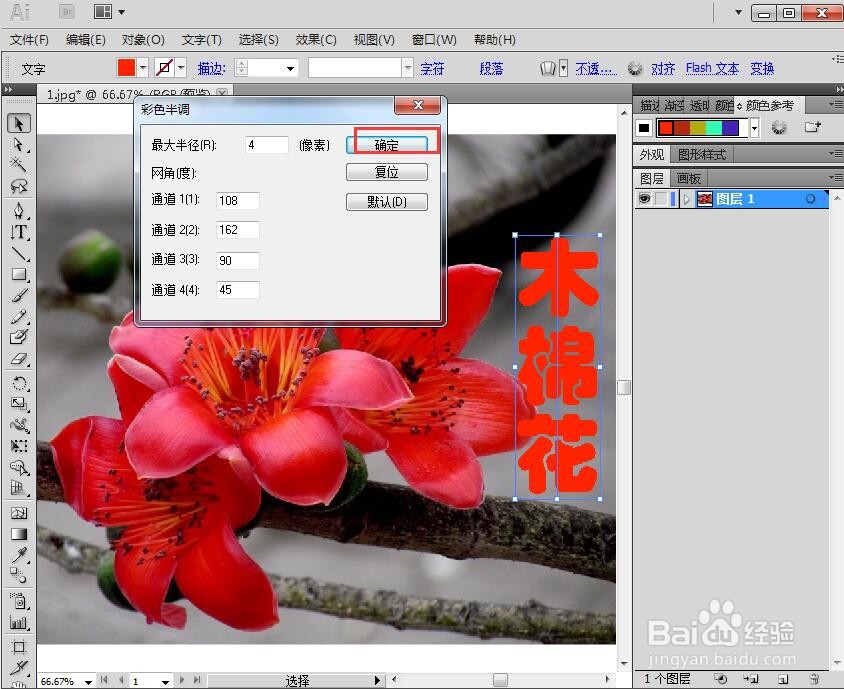Open Layers panel flyout menu

tap(836, 177)
